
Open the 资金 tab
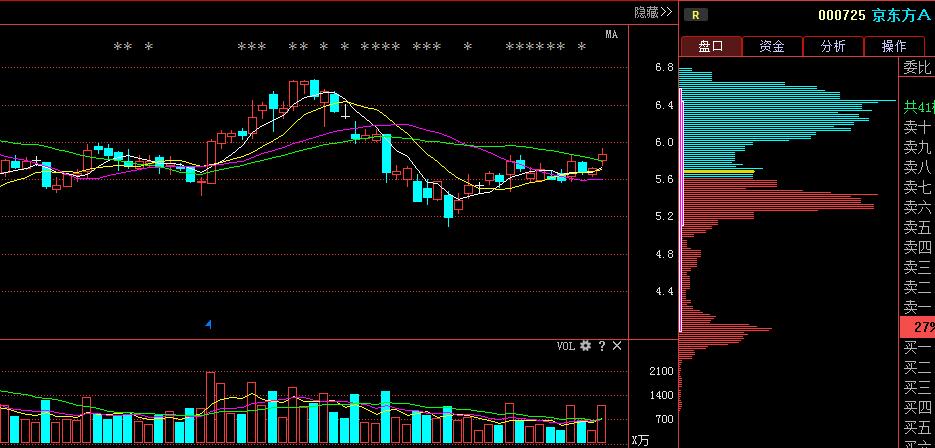click(x=772, y=46)
